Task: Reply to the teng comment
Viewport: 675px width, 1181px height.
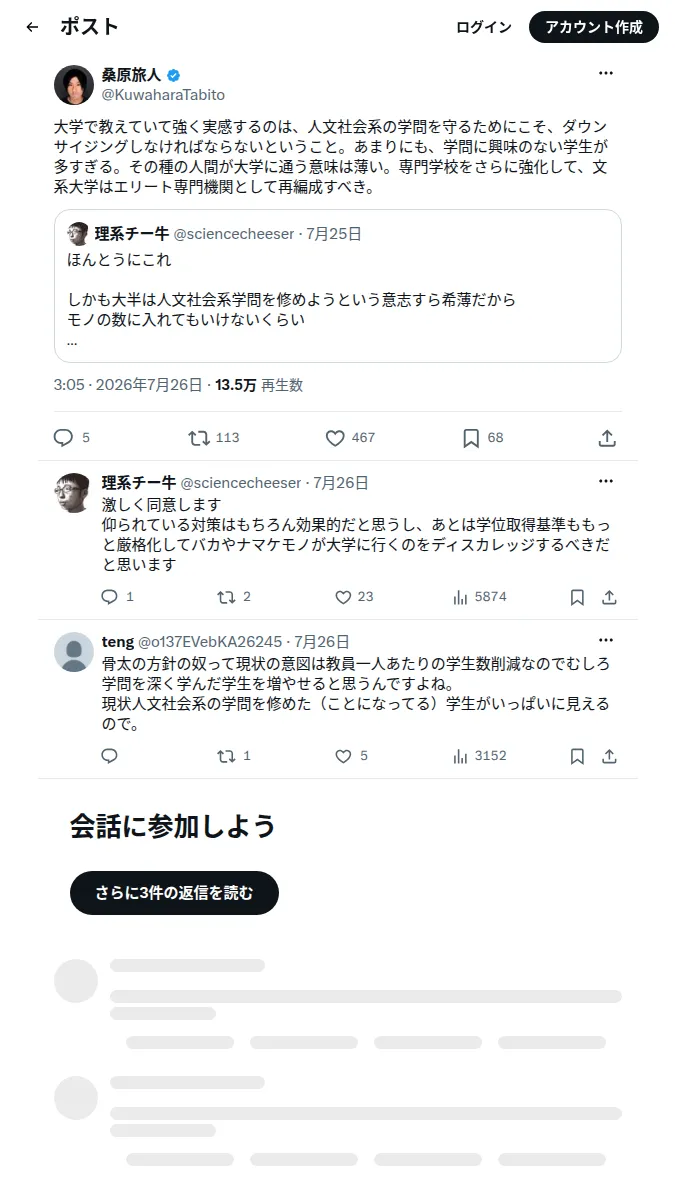Action: pyautogui.click(x=109, y=756)
